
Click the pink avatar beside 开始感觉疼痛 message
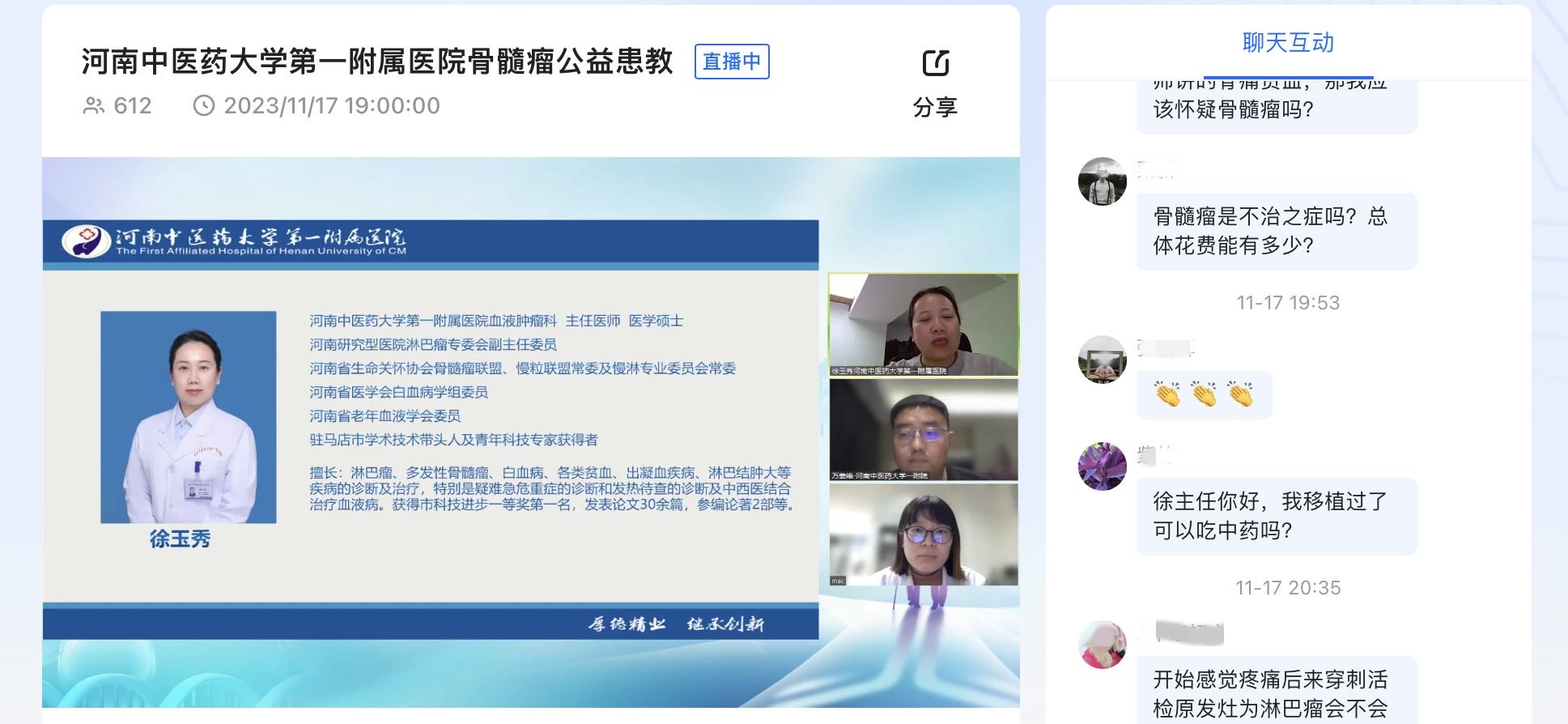1103,645
